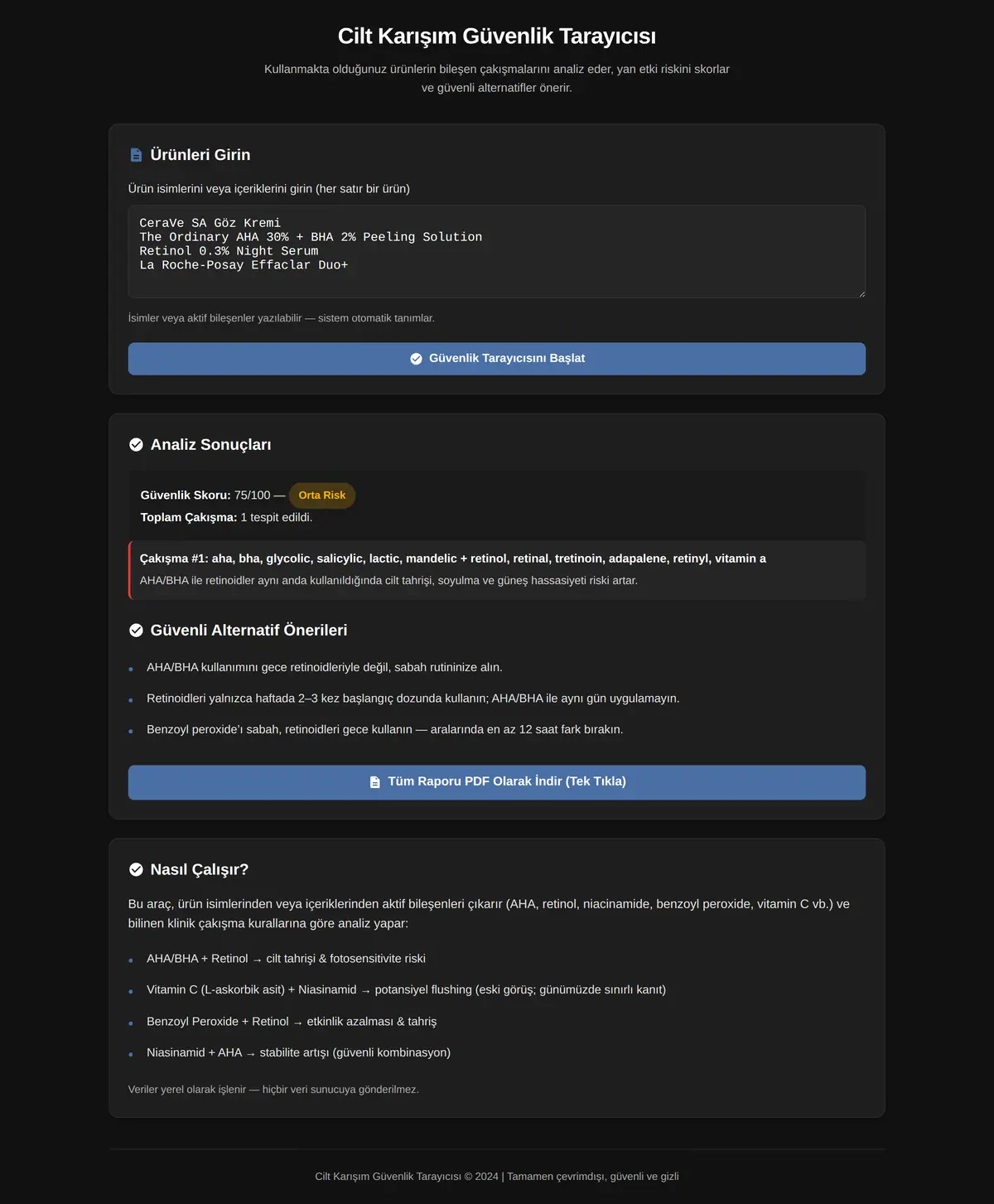994x1204 pixels.
Task: Click the checkmark icon beside Nasıl Çalışır?
Action: coord(136,869)
